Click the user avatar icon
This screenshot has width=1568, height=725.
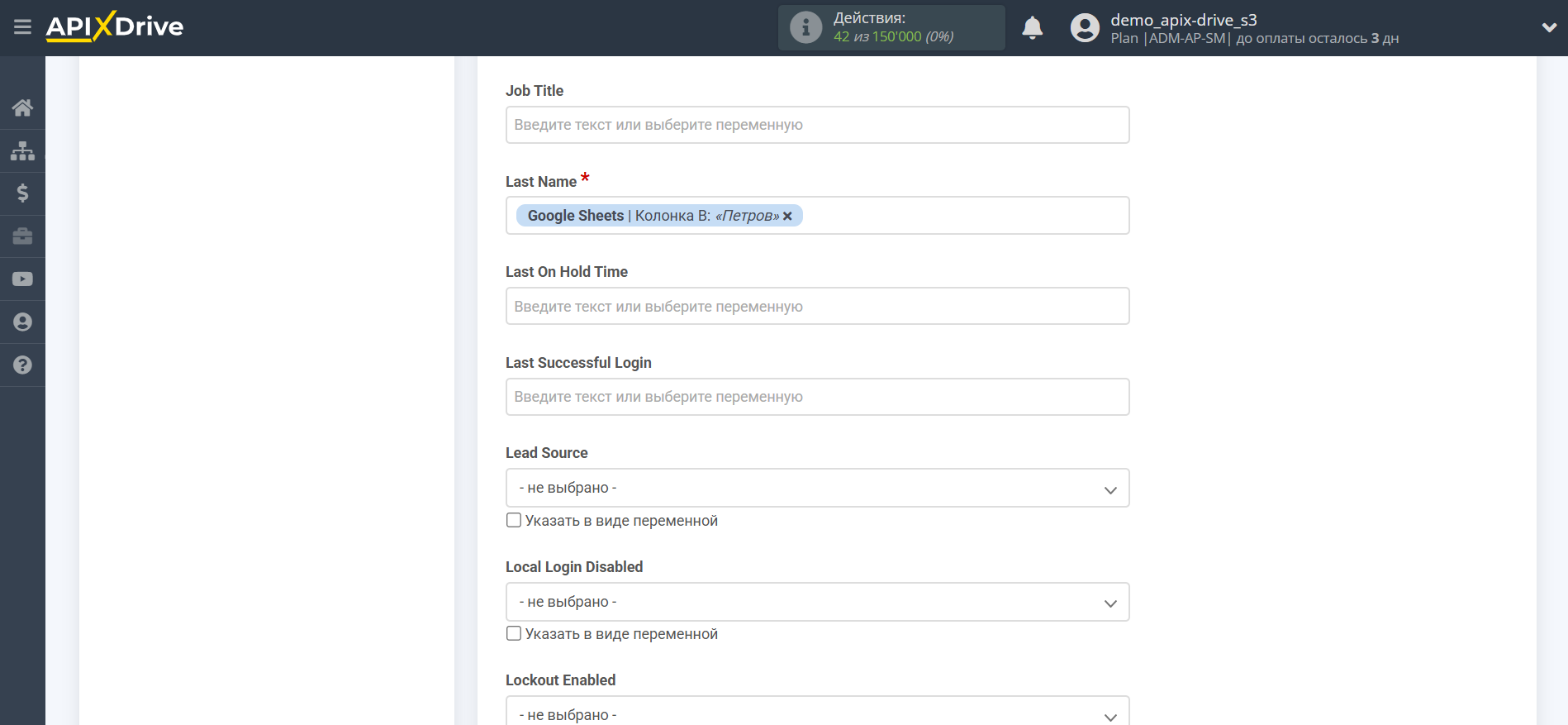pos(1085,28)
